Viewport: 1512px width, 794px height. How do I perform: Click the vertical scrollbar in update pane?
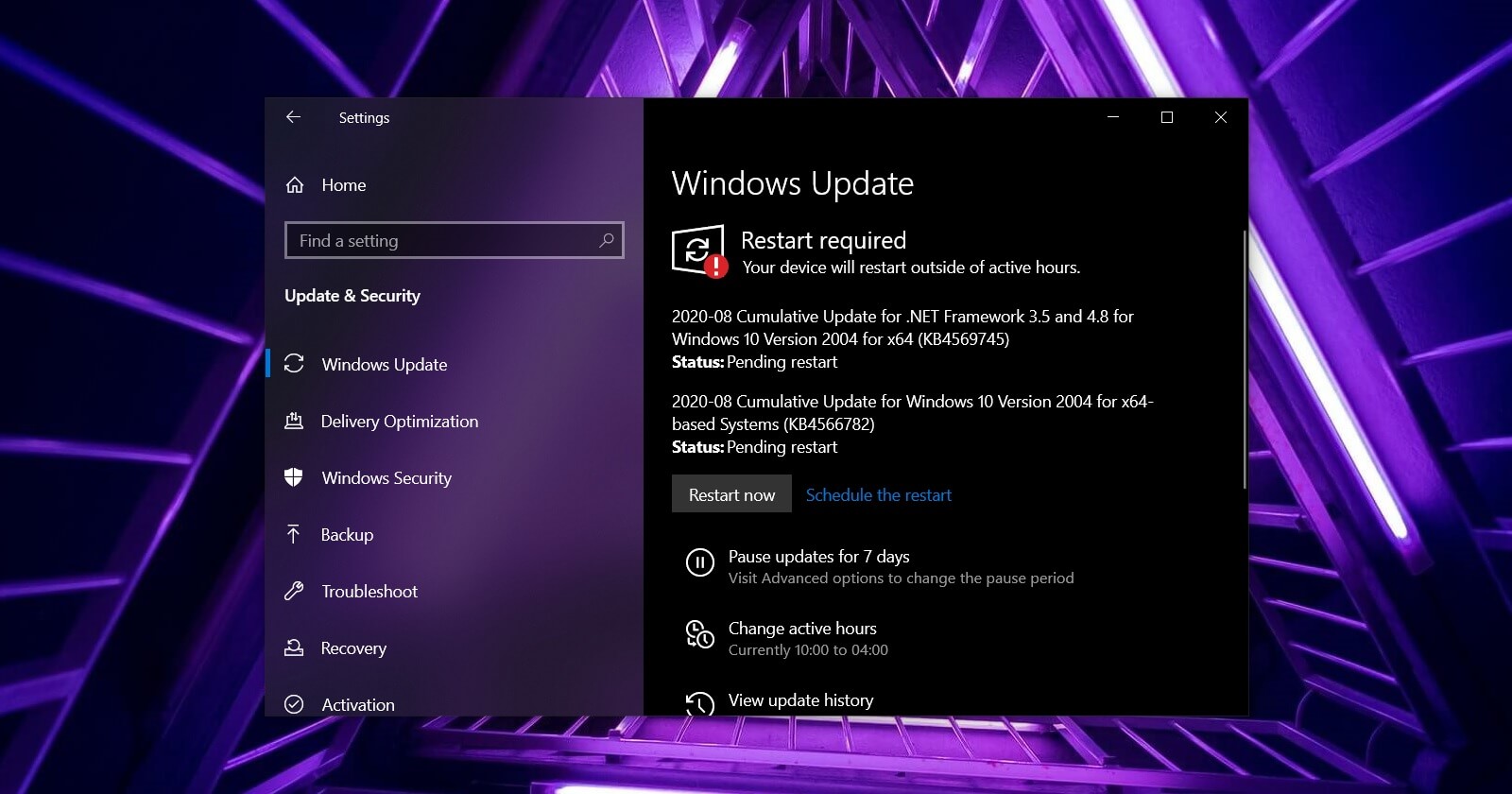point(1244,359)
